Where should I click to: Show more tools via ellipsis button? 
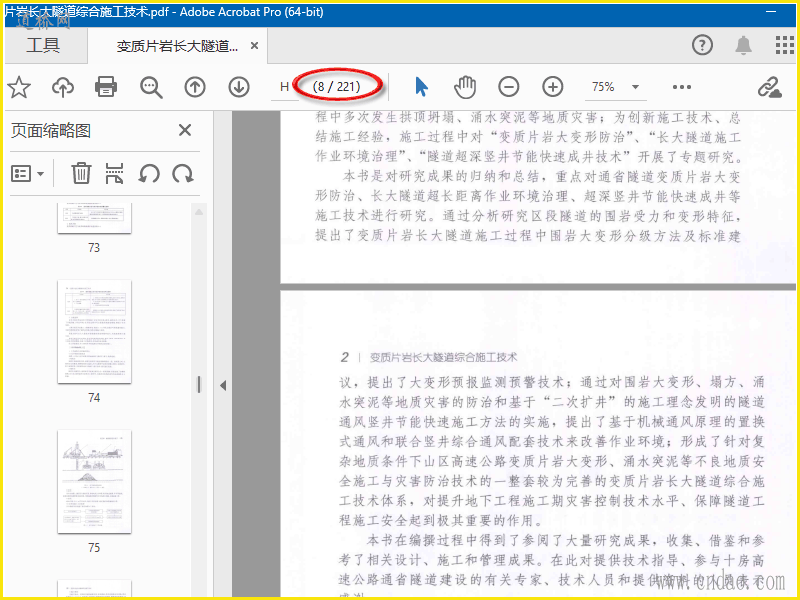682,87
